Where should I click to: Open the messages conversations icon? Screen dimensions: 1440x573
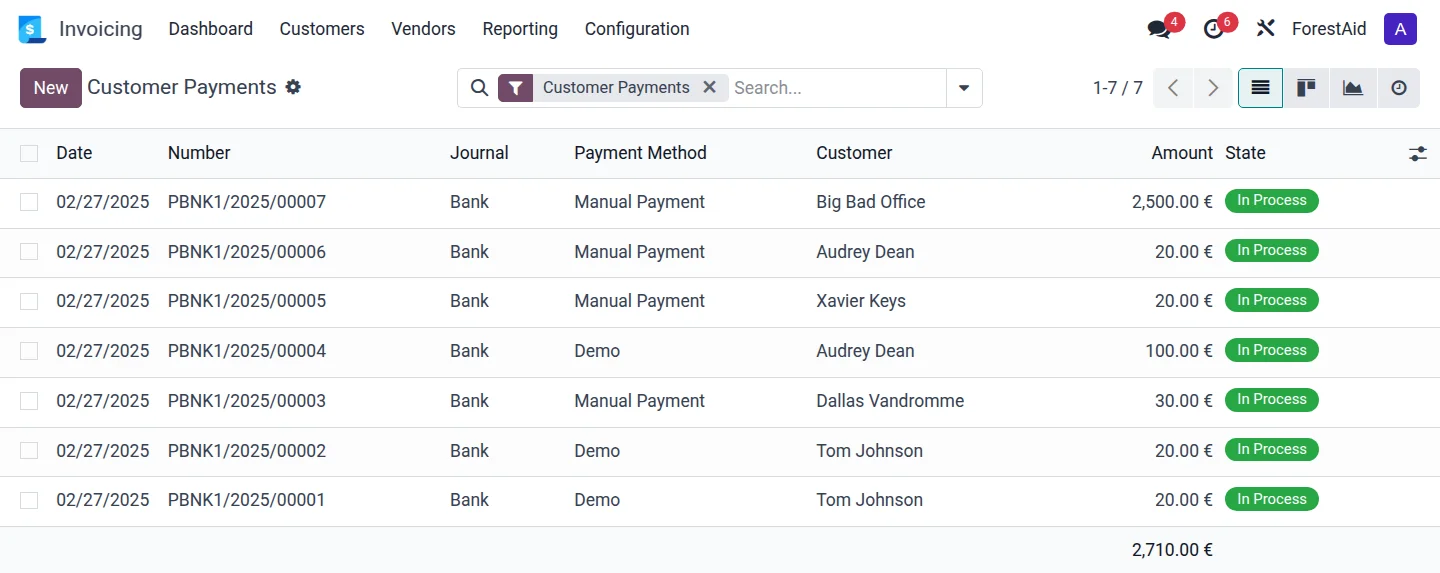[x=1160, y=29]
